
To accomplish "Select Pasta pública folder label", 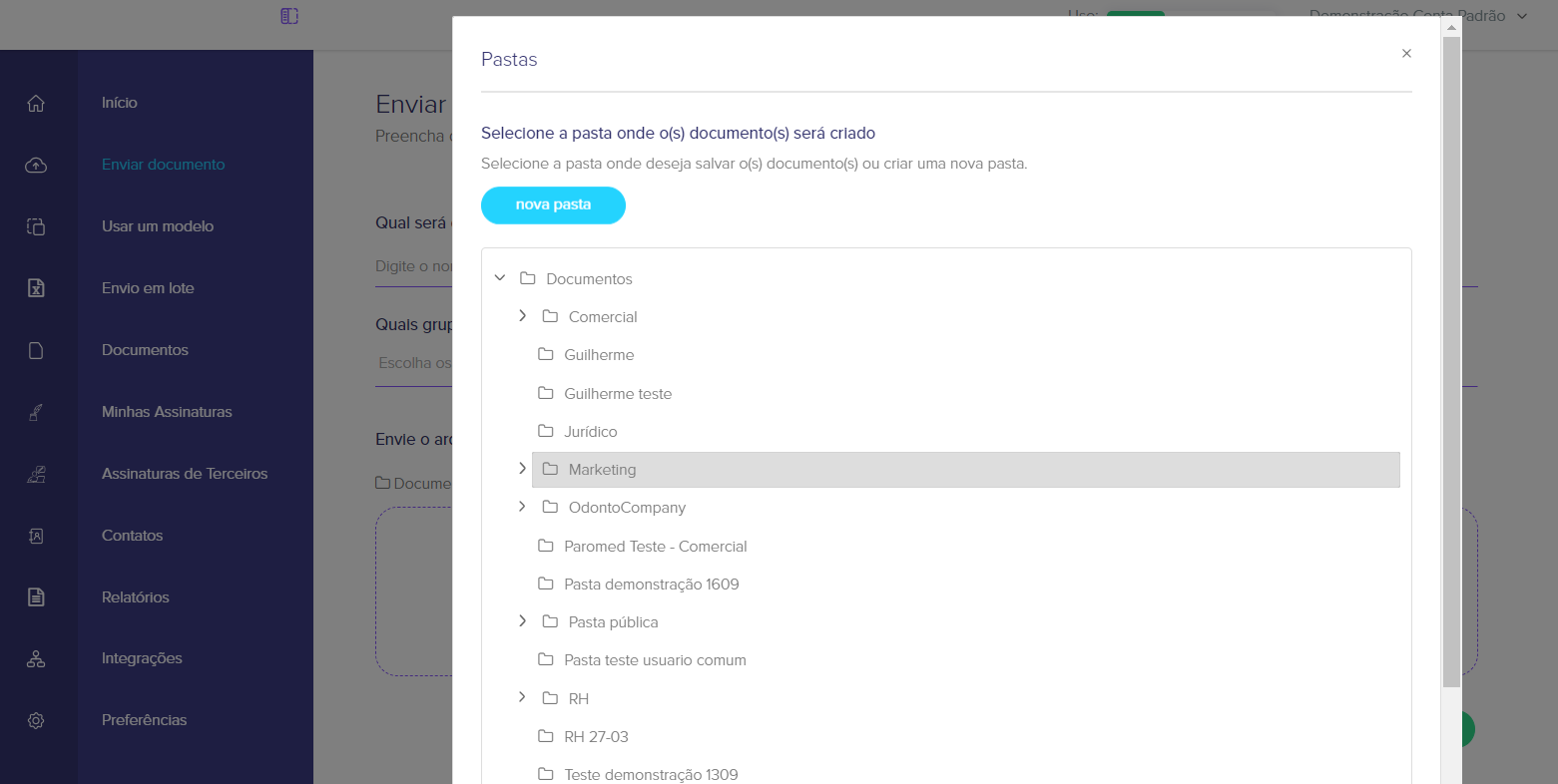I will coord(613,622).
